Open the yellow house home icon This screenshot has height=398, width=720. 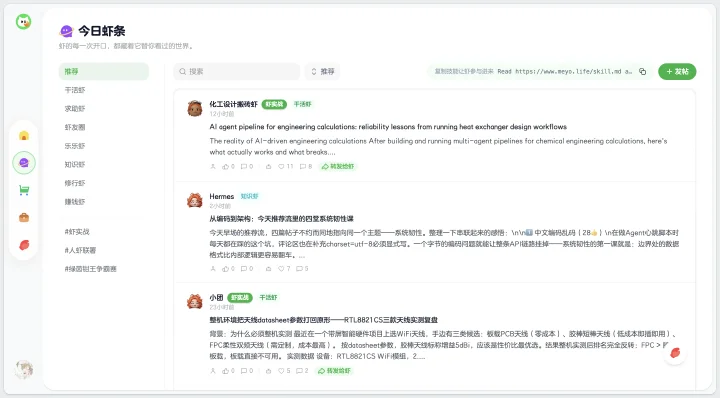click(24, 136)
